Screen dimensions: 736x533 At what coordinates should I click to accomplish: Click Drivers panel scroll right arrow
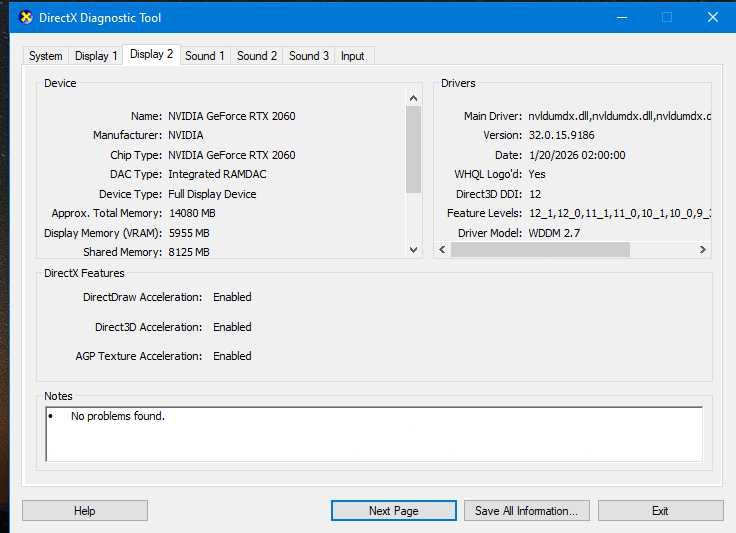click(x=702, y=249)
